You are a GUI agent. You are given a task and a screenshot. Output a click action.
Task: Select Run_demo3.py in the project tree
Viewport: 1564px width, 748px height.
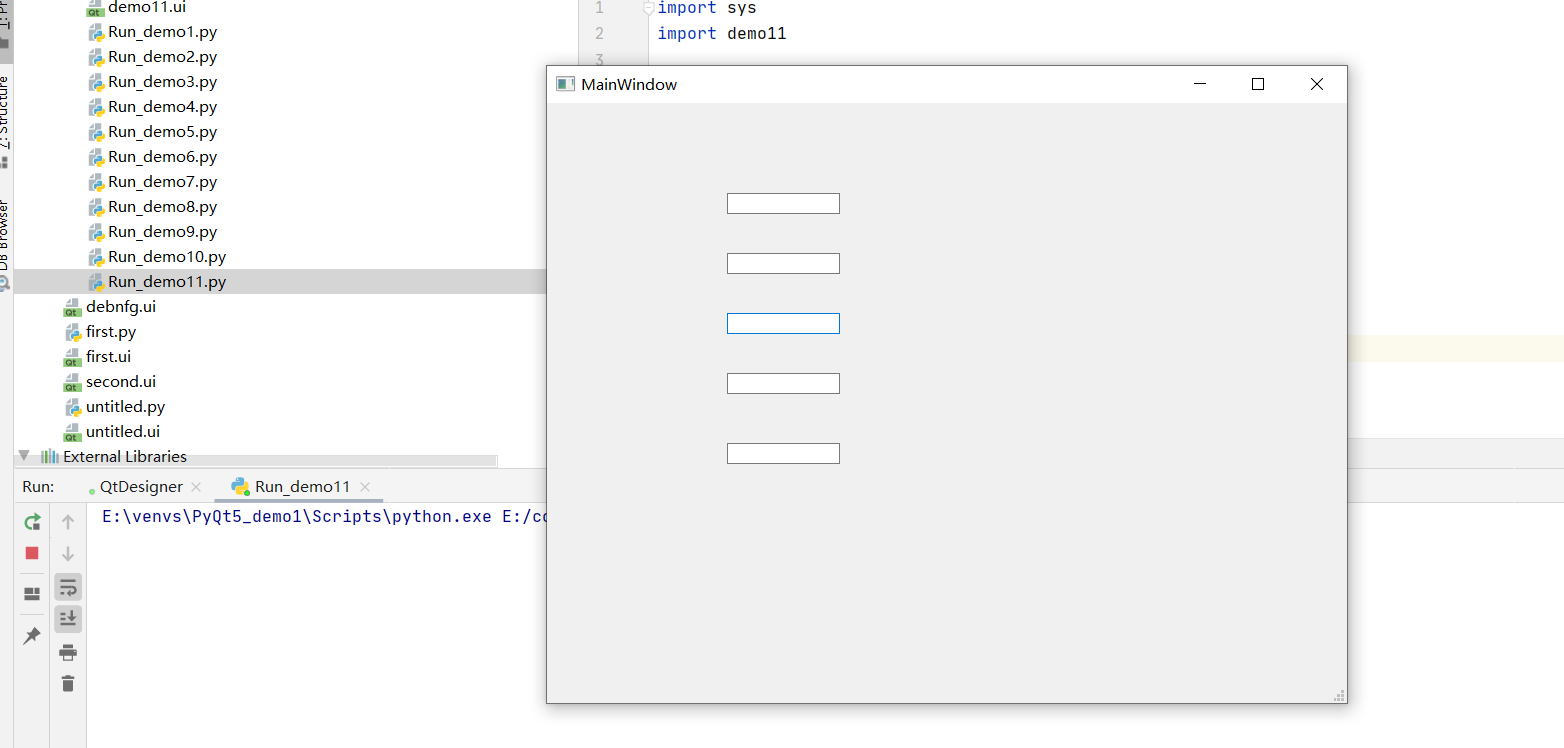click(162, 82)
